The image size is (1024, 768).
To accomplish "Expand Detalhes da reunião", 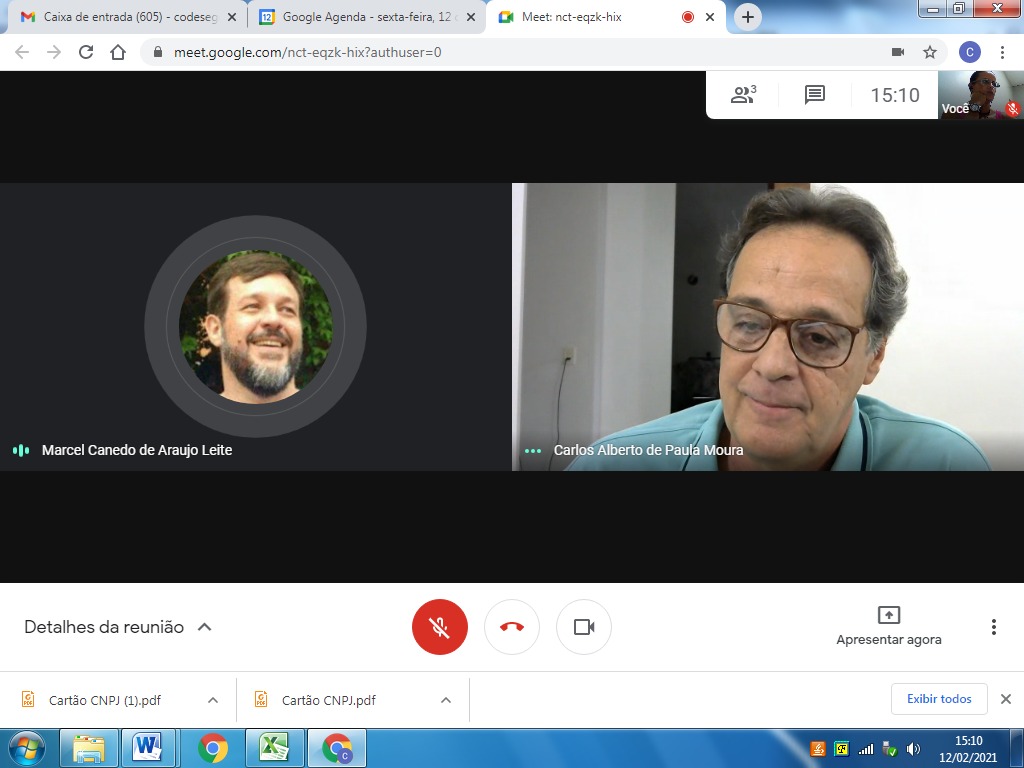I will click(x=118, y=627).
